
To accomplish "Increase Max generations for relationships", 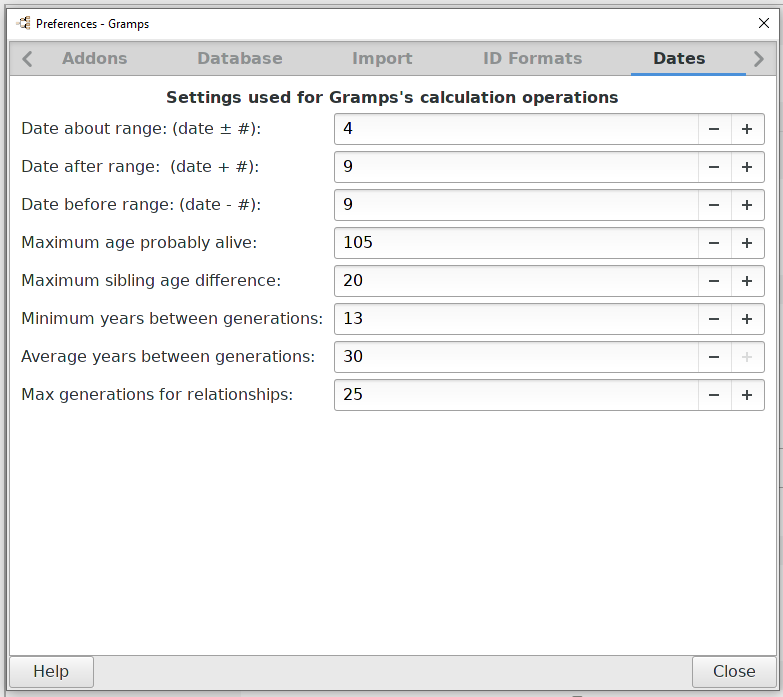I will 747,395.
